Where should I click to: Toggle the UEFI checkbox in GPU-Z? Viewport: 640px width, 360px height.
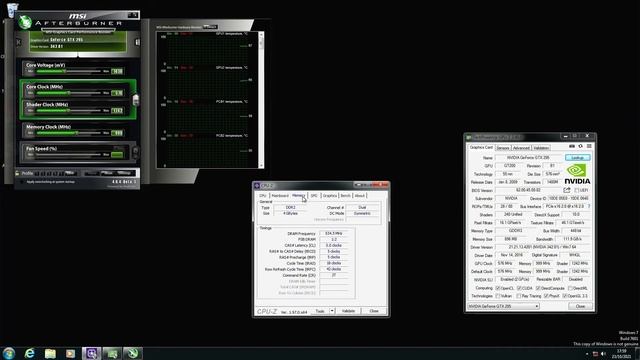[x=577, y=191]
